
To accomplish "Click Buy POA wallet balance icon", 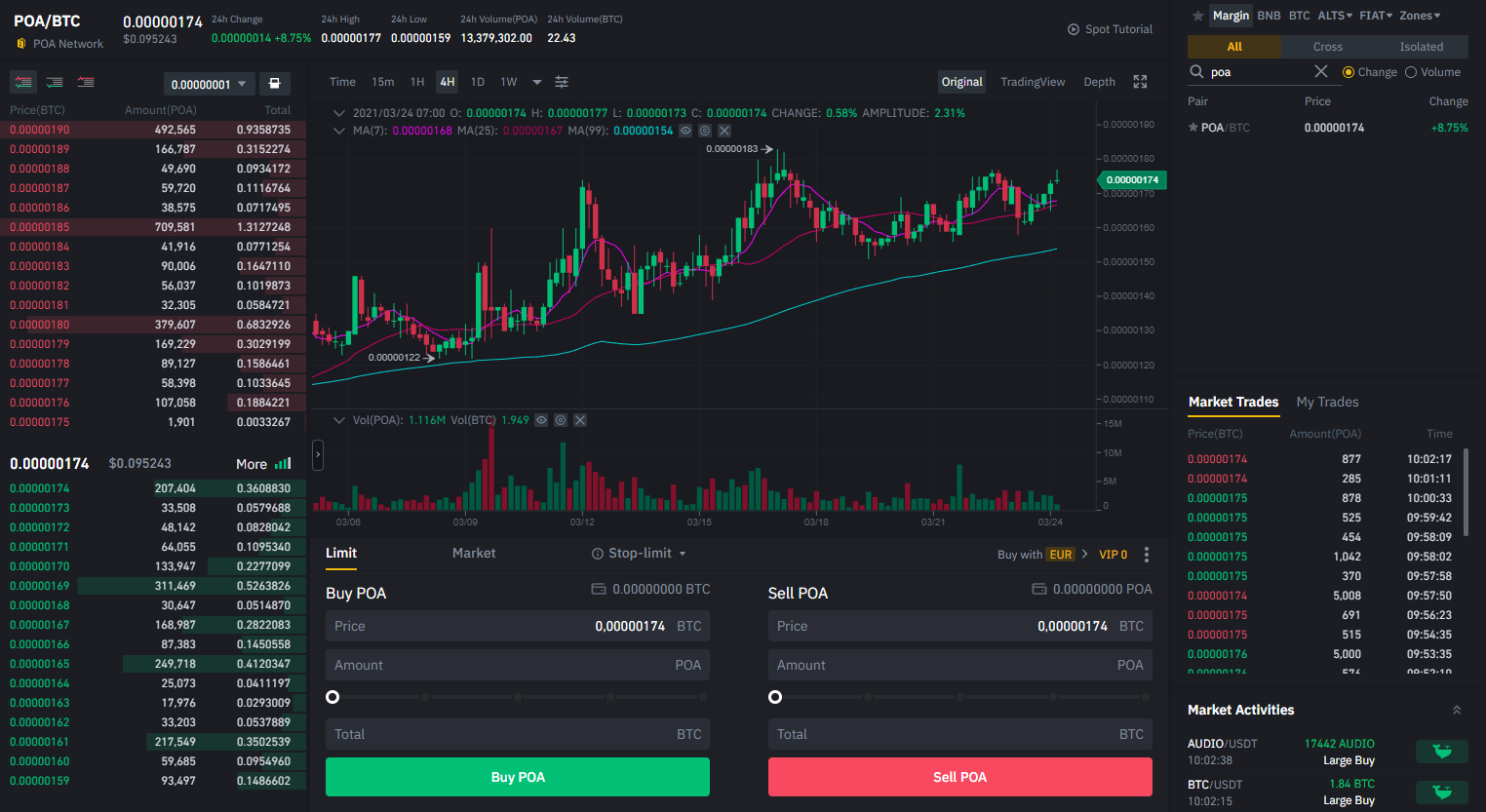I will 599,589.
